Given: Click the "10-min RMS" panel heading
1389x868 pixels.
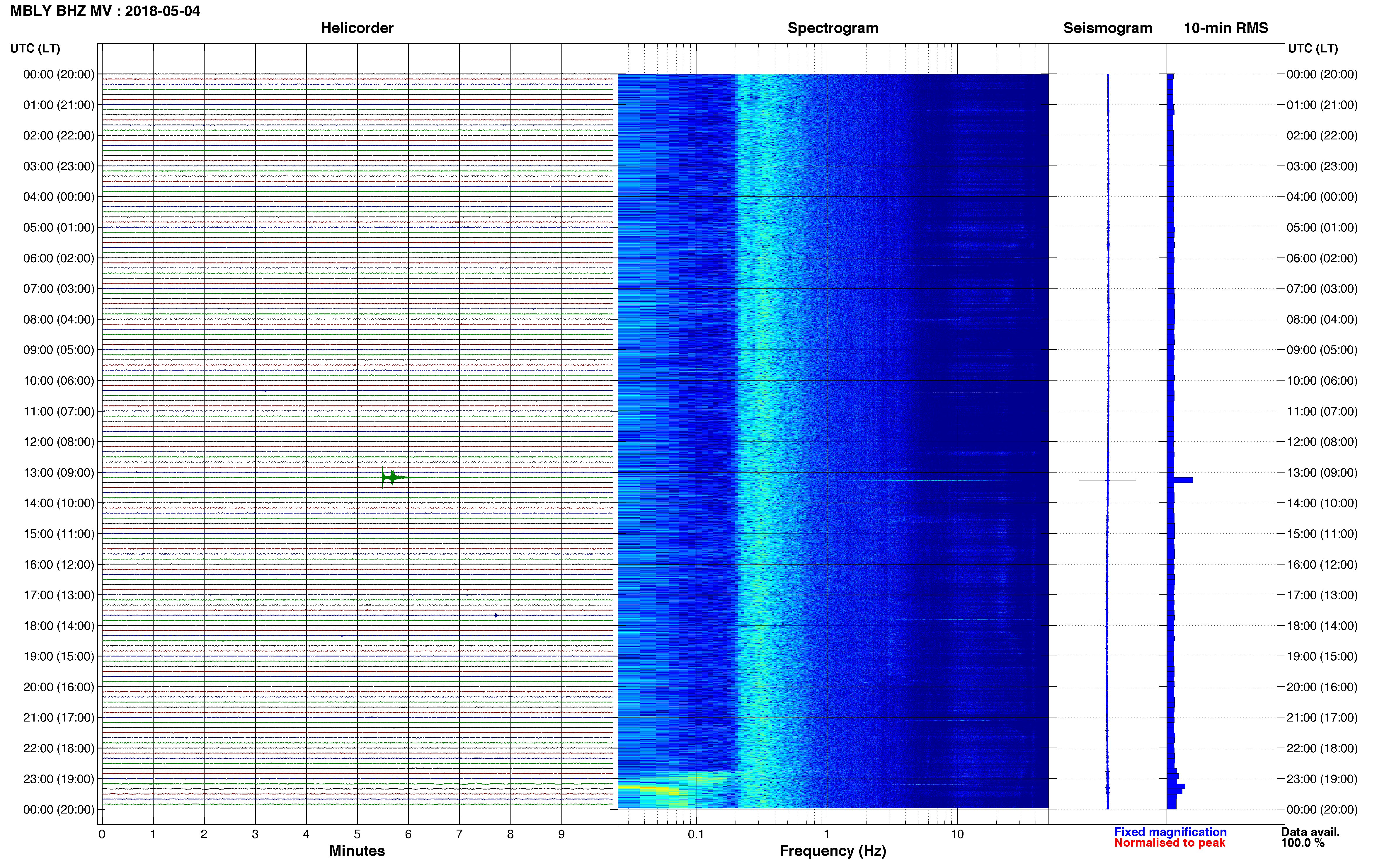Looking at the screenshot, I should click(x=1225, y=28).
